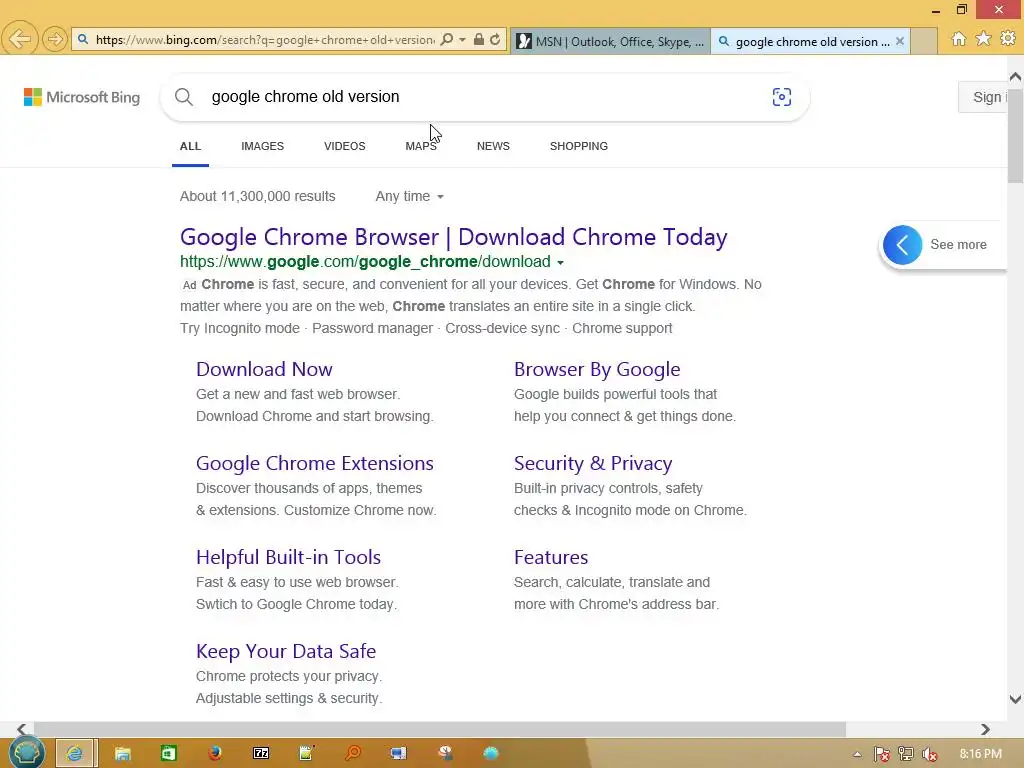Open the notepad icon in taskbar
Viewport: 1024px width, 768px height.
tap(306, 754)
